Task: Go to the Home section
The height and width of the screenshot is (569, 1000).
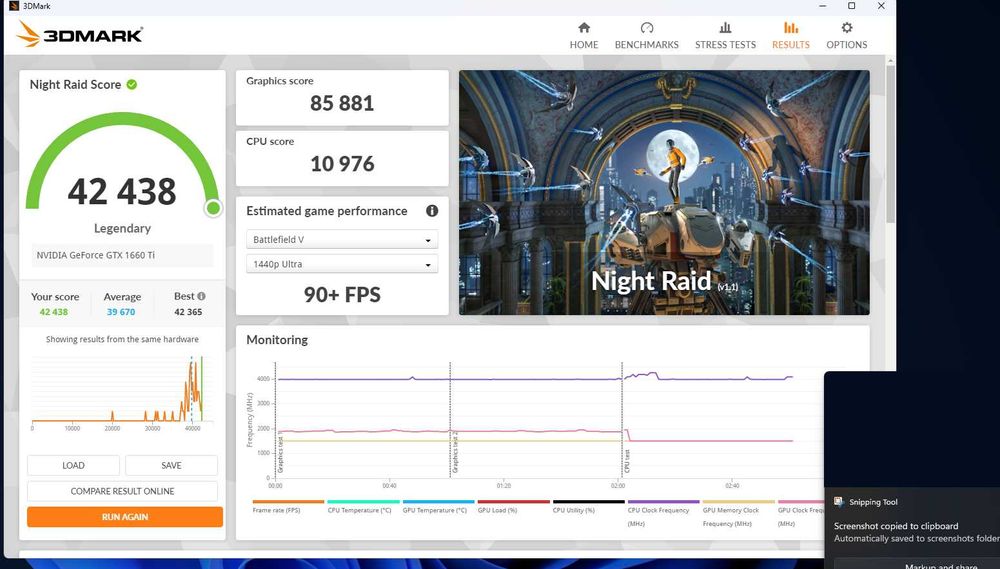Action: click(584, 35)
